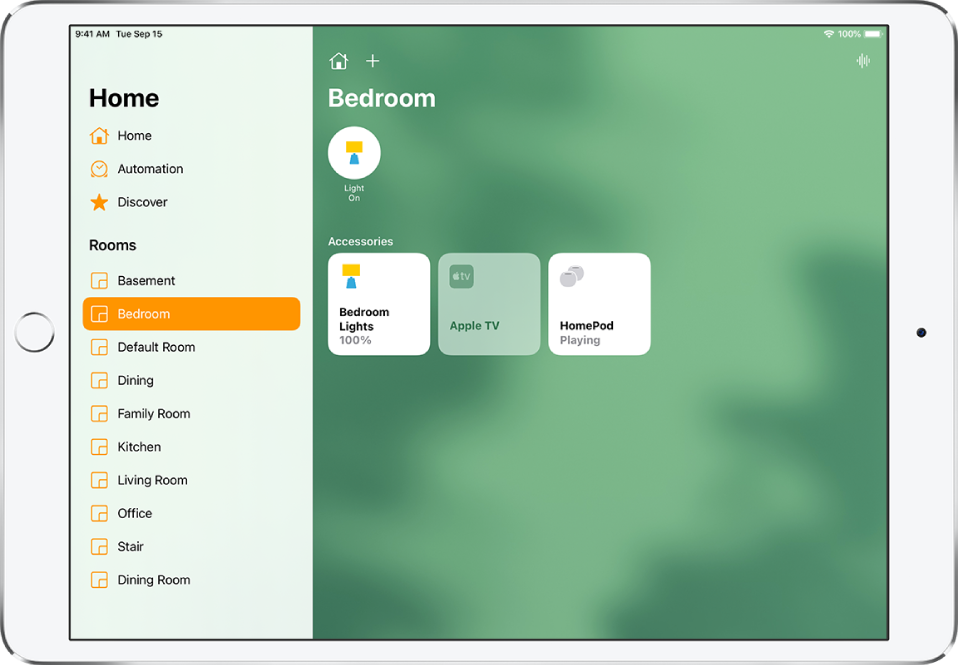Click the room icon beside Basement
The image size is (958, 665).
99,281
